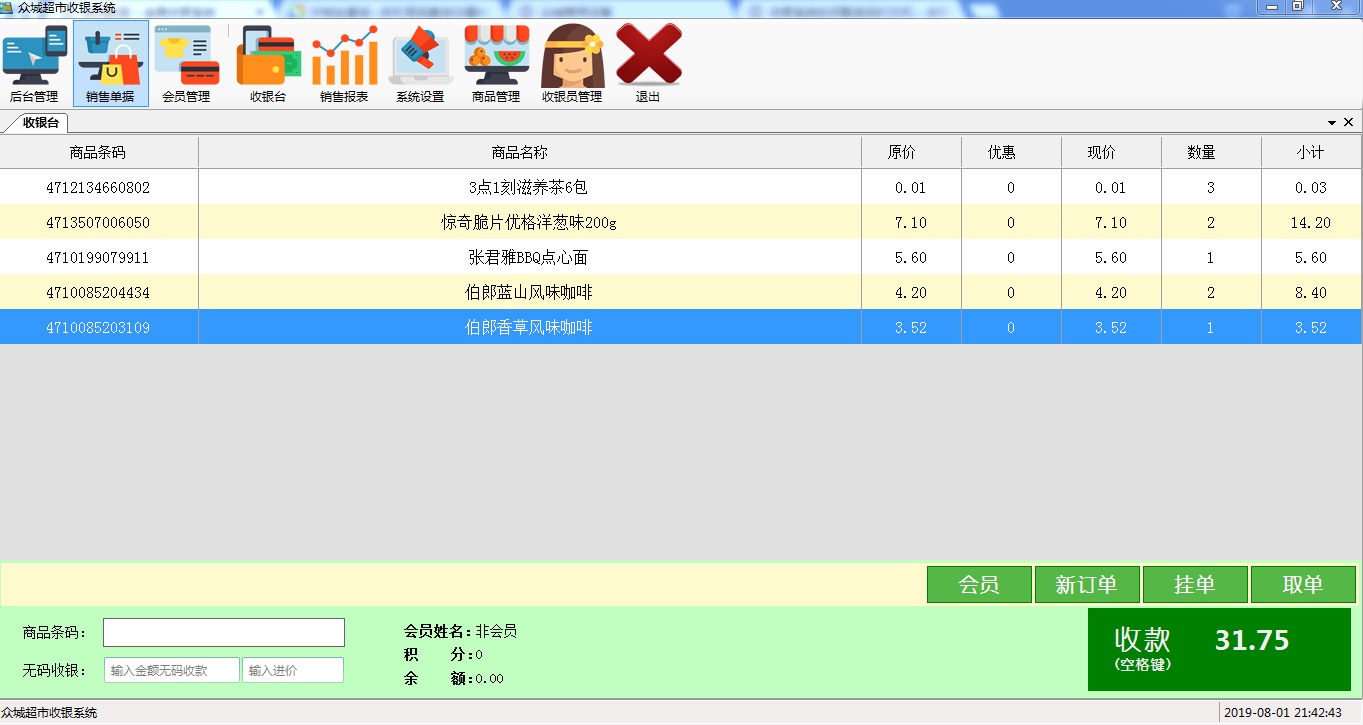The width and height of the screenshot is (1363, 725).
Task: Click 取单 to retrieve held order
Action: 1302,585
